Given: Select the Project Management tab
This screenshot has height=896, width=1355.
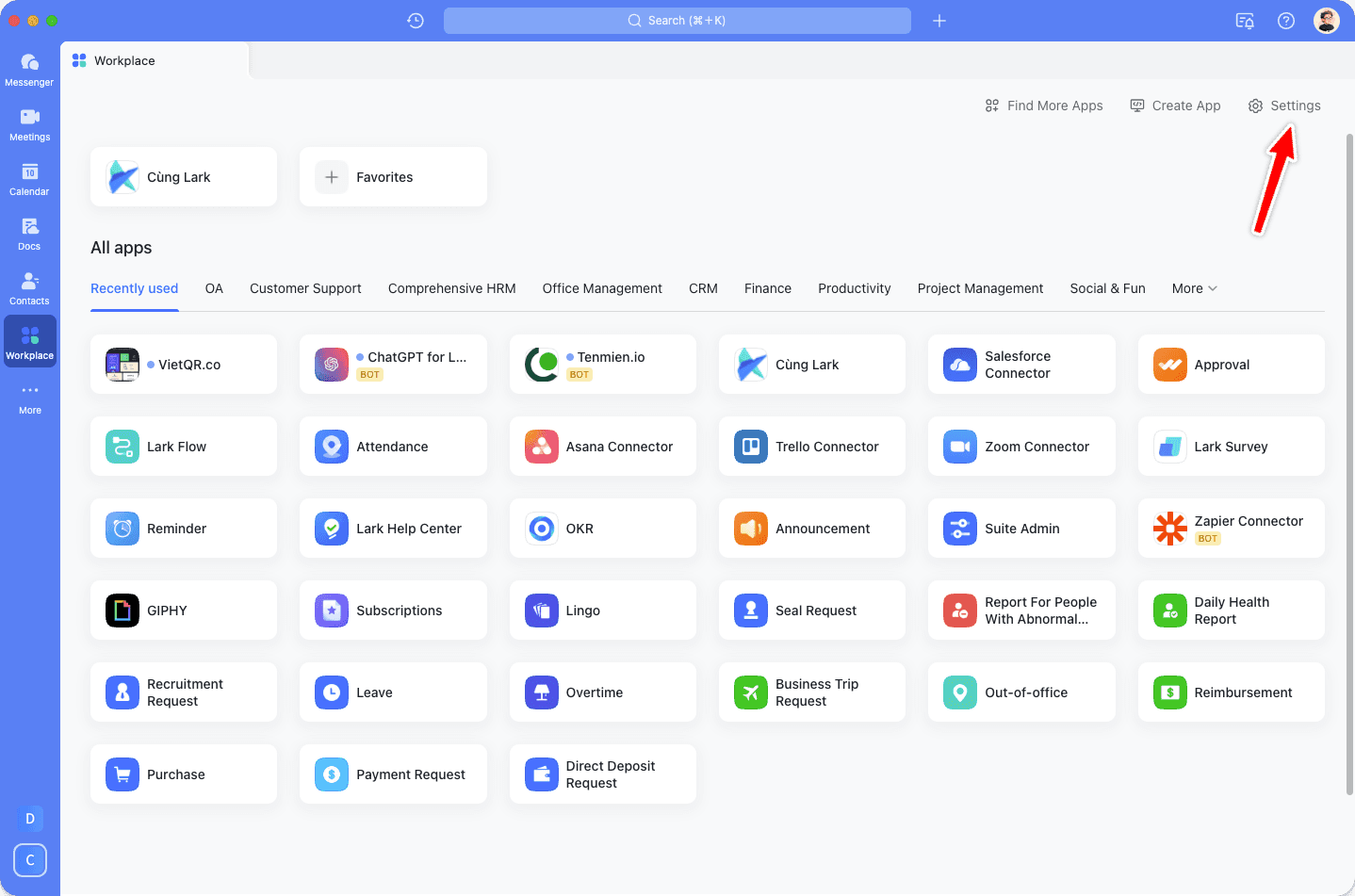Looking at the screenshot, I should click(x=980, y=288).
